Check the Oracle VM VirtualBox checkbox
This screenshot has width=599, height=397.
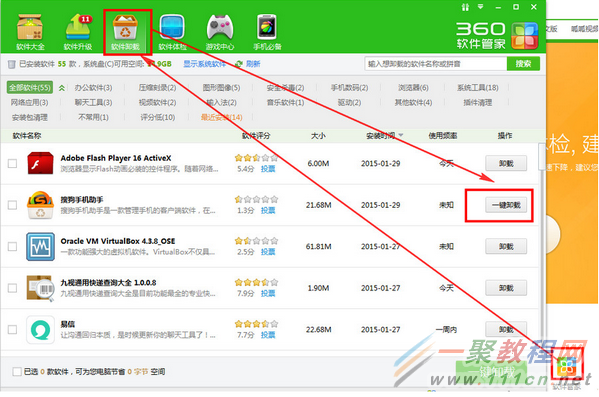[13, 246]
